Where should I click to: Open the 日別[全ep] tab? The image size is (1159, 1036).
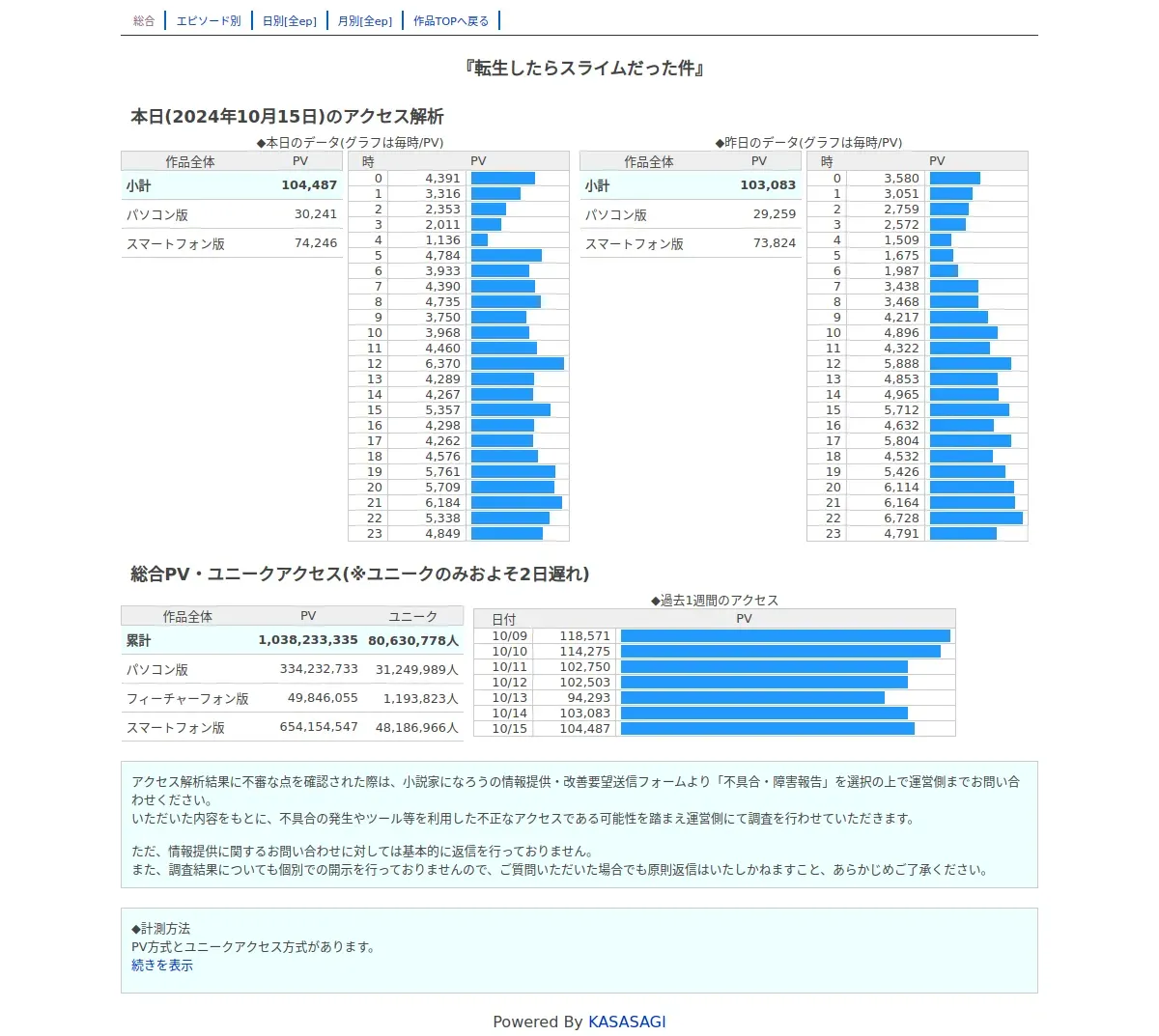(x=290, y=20)
